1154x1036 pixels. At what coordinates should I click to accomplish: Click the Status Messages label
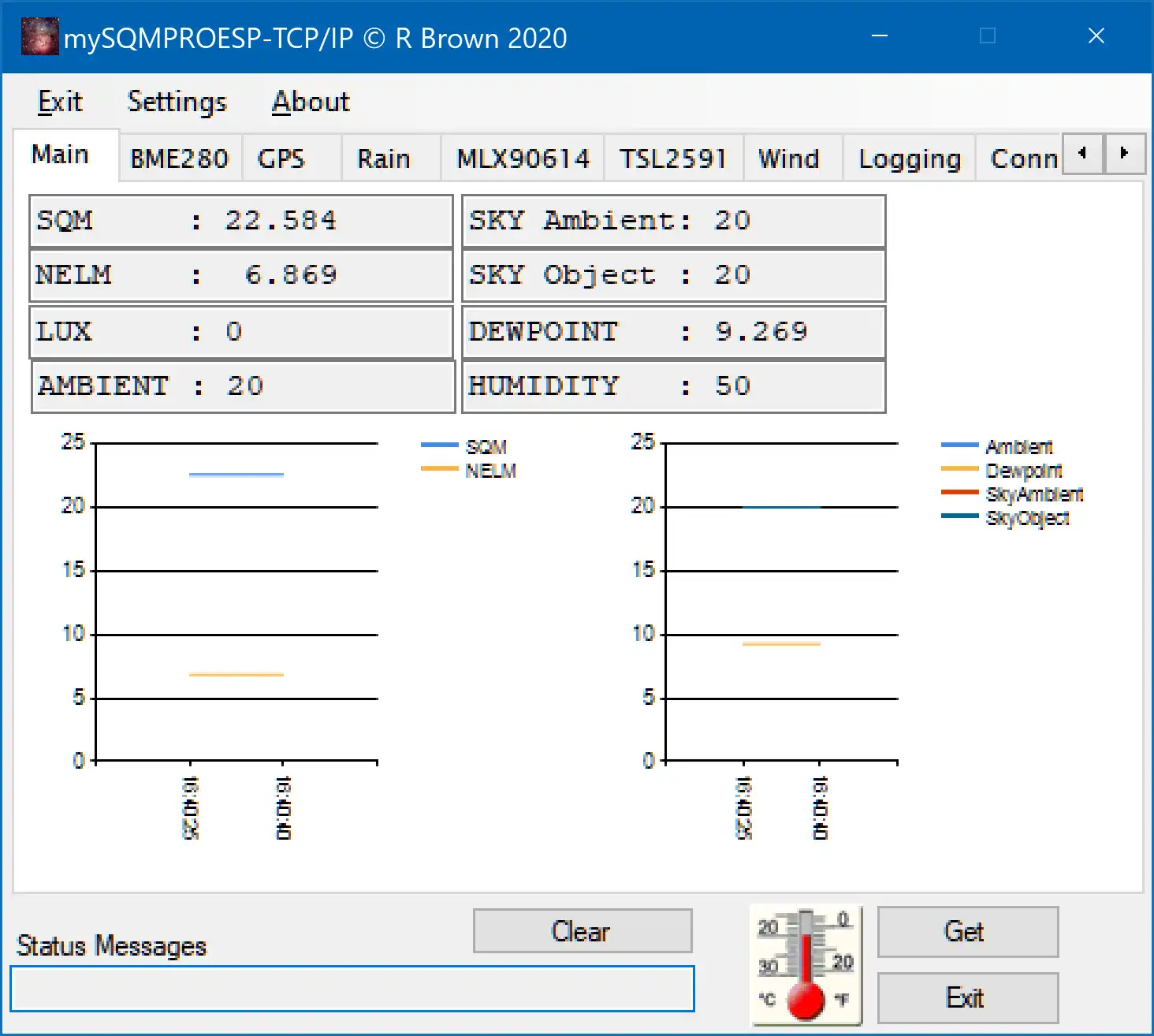(x=112, y=945)
